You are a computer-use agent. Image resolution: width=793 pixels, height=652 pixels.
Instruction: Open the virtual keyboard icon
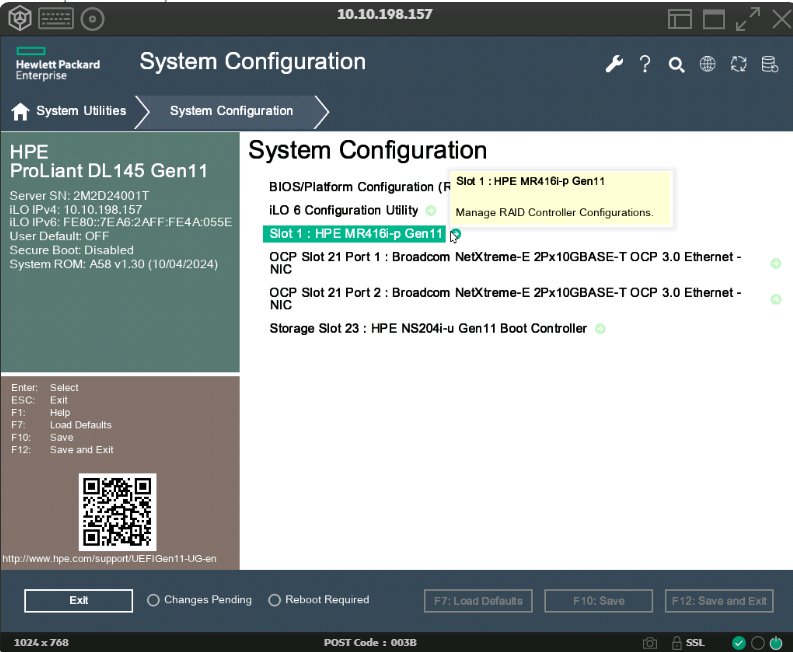(56, 19)
